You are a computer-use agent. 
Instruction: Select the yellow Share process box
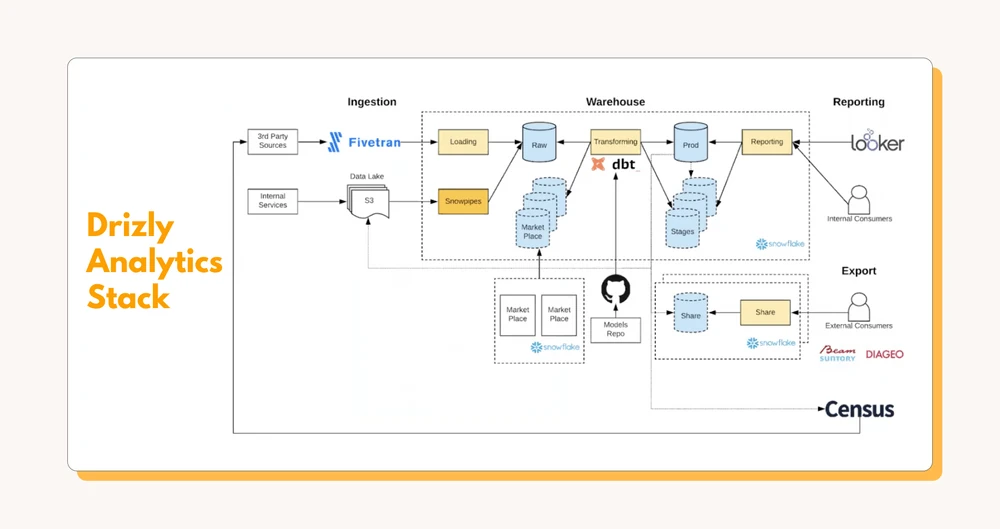click(765, 313)
